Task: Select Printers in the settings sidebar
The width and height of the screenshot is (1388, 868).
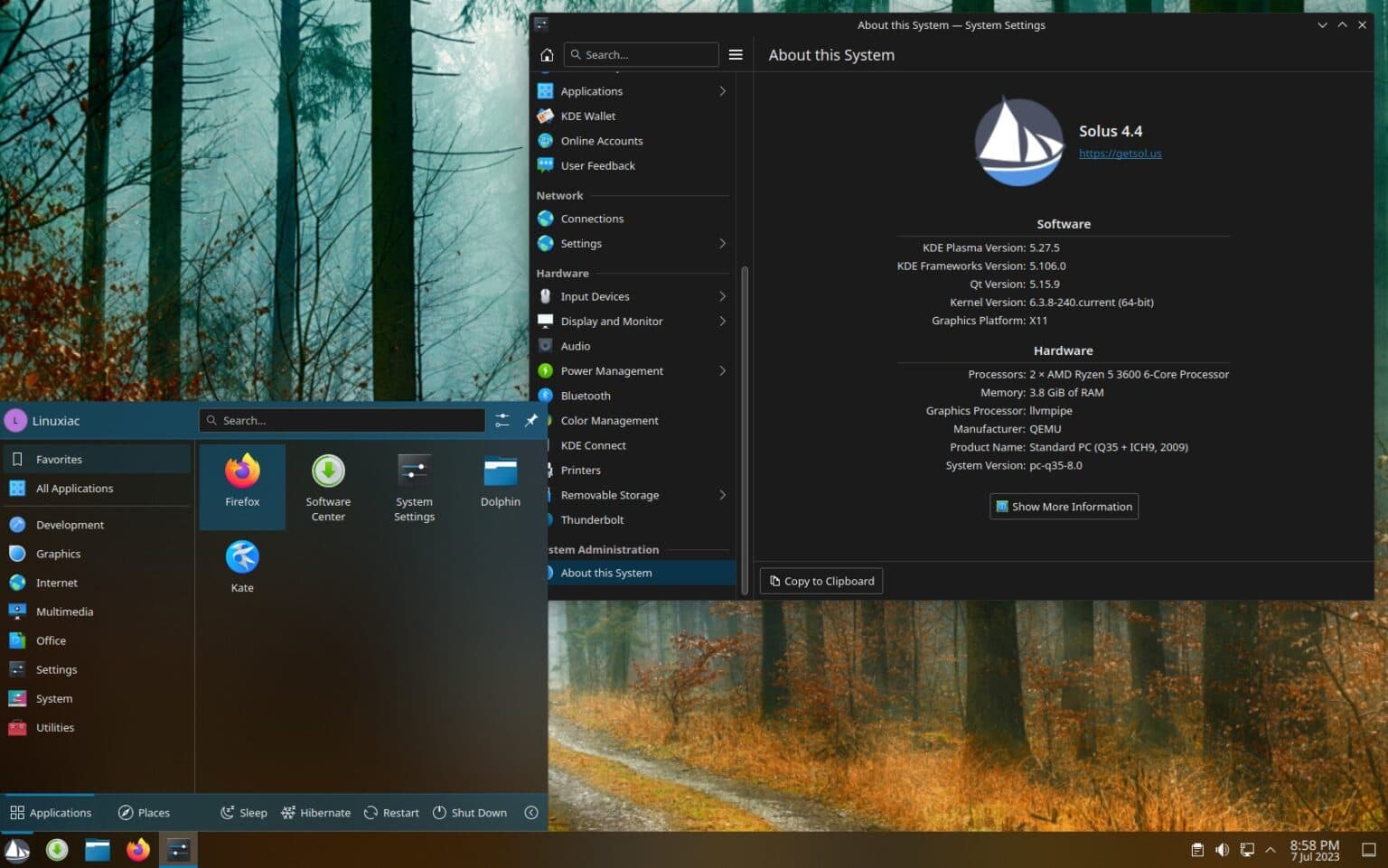Action: click(x=580, y=470)
